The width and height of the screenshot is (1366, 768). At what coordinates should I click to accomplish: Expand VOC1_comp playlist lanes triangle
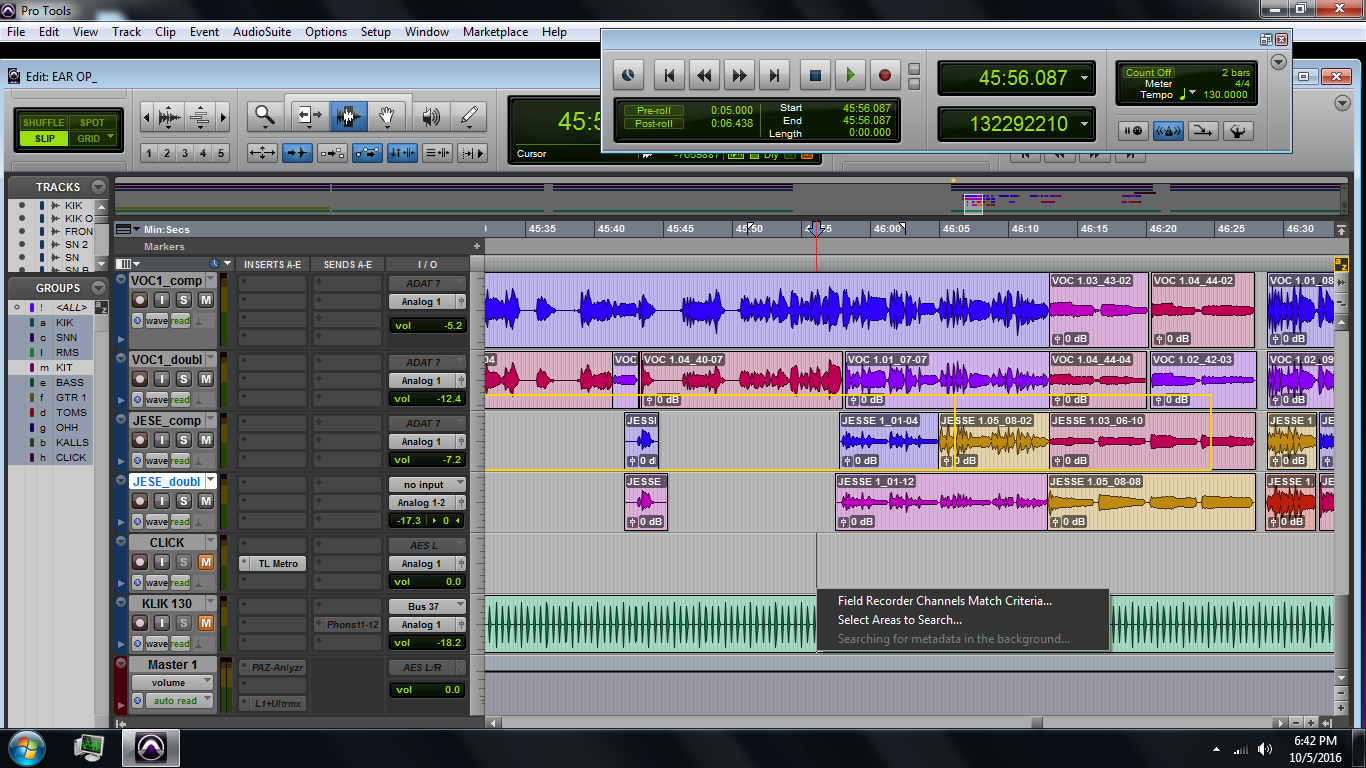coord(122,340)
